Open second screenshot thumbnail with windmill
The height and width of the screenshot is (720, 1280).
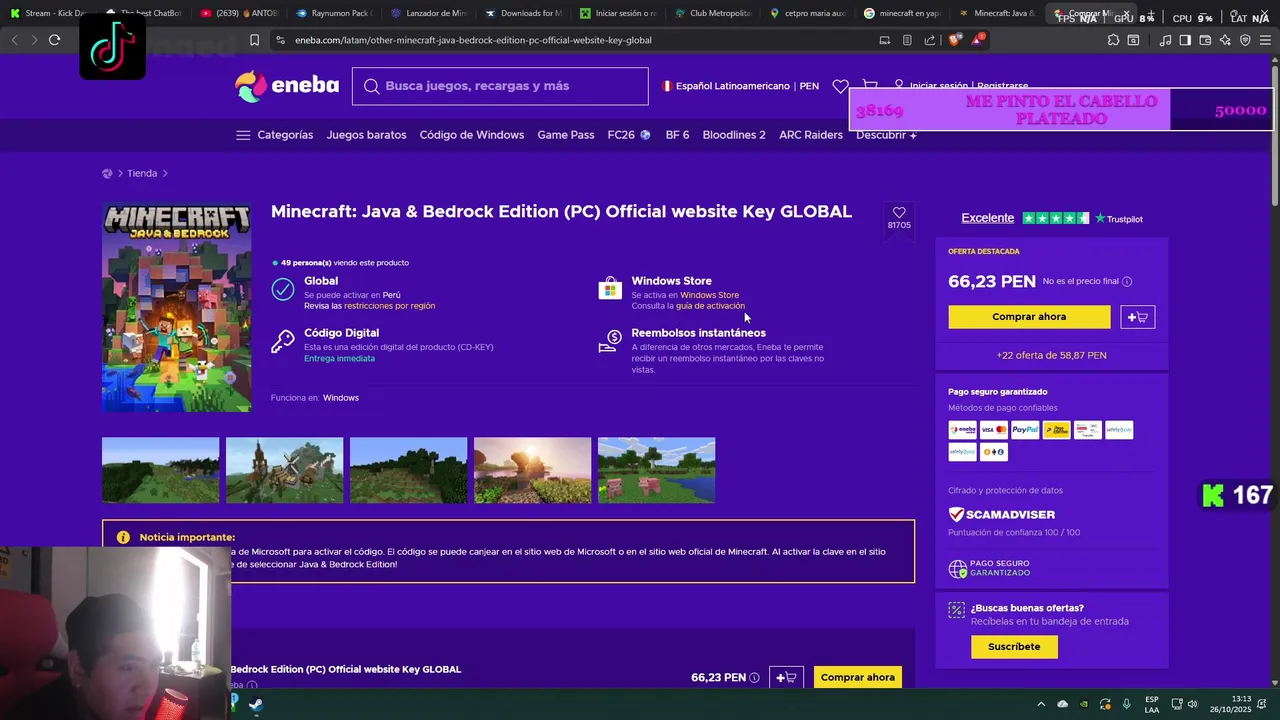click(284, 470)
